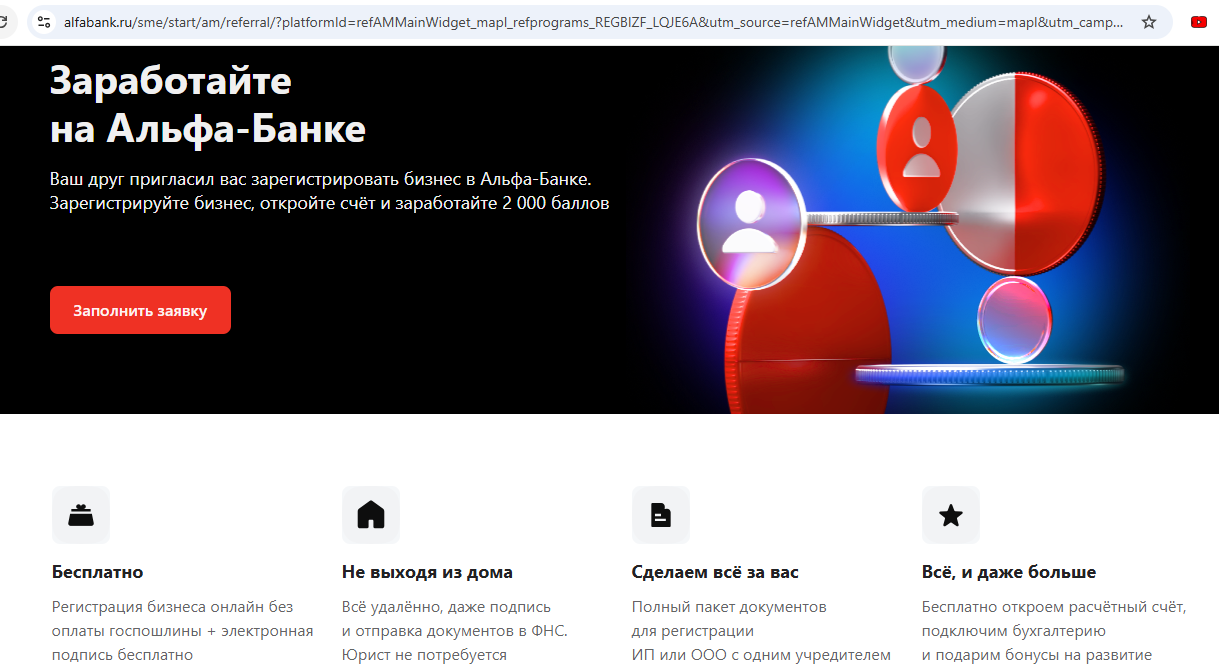Click the star icon above Всё, и даже больше

(951, 515)
